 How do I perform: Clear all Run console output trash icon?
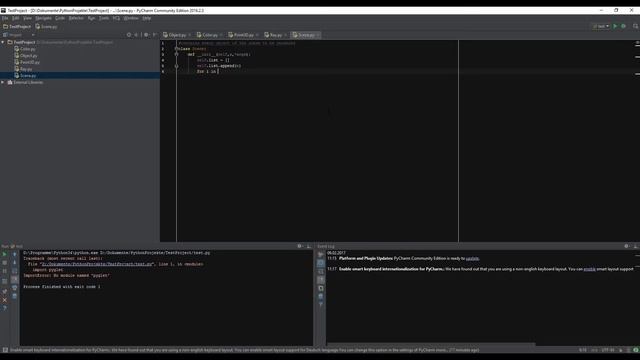tap(14, 296)
